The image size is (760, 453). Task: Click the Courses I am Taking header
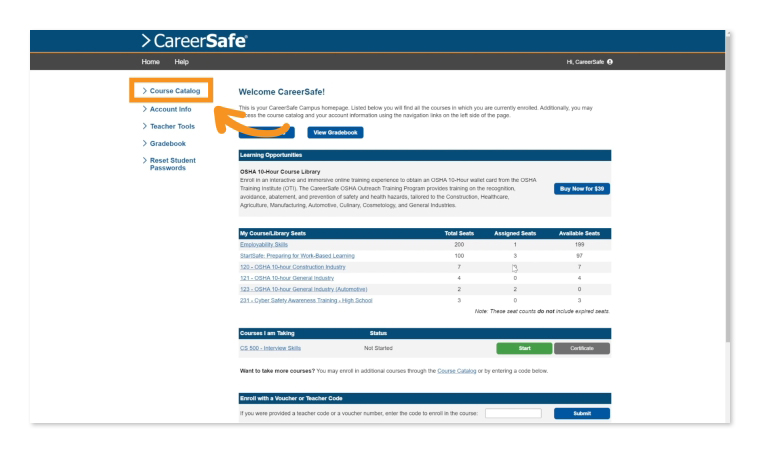[x=267, y=333]
